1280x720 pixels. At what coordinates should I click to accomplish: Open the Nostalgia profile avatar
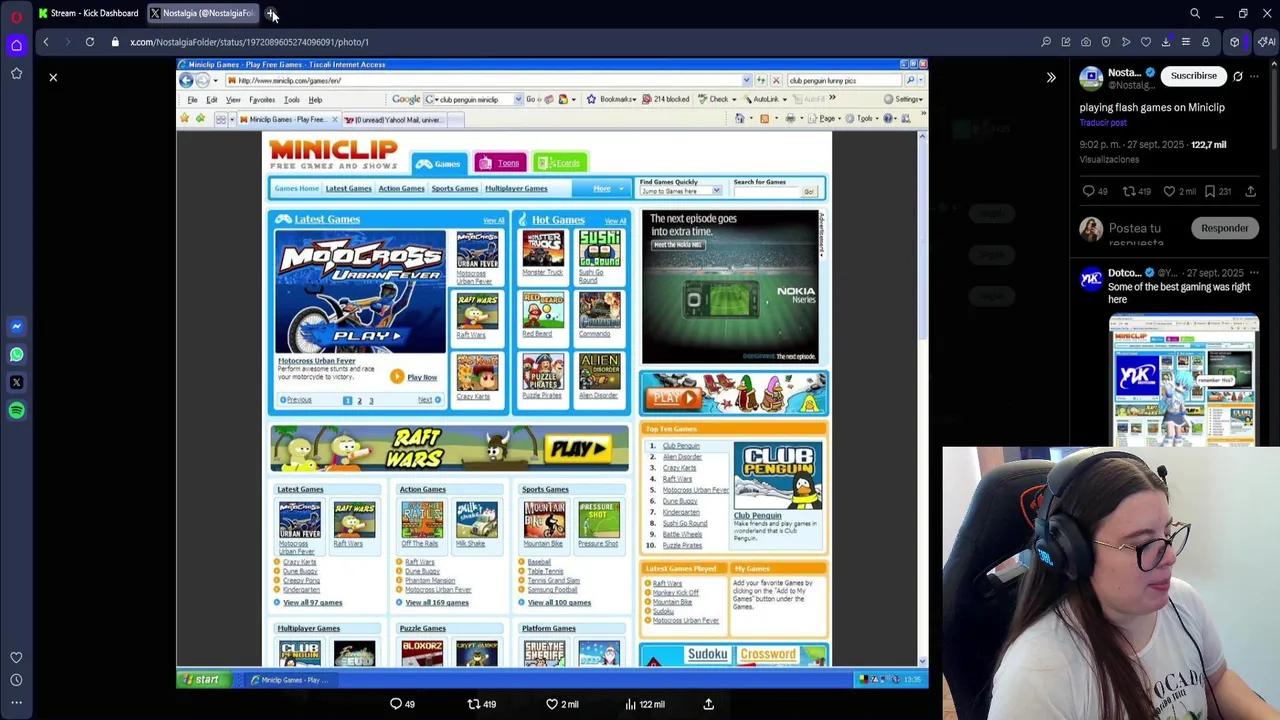[1091, 77]
